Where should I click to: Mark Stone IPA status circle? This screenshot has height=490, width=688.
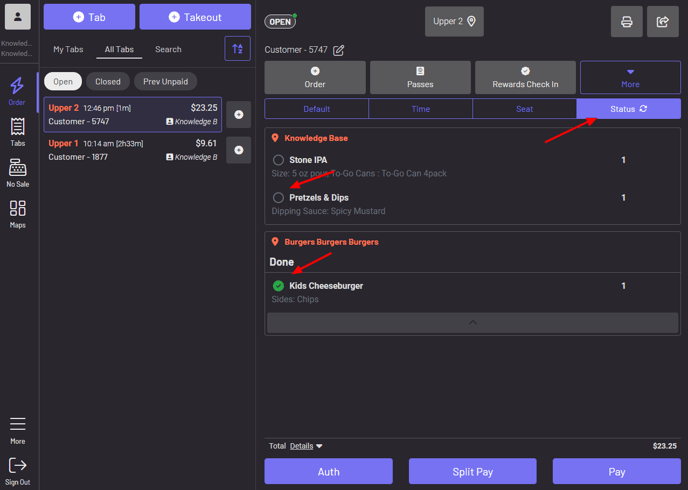tap(278, 160)
